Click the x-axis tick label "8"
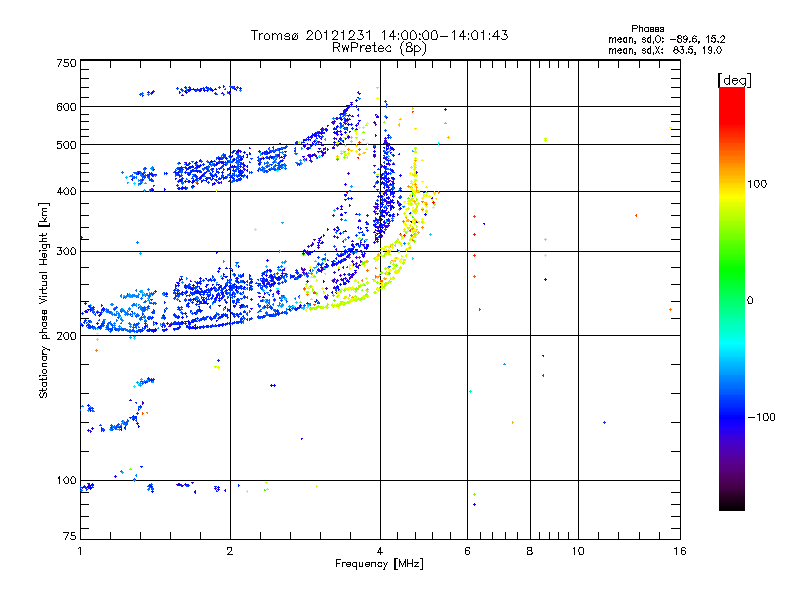Screen dimensions: 800x600 point(530,551)
